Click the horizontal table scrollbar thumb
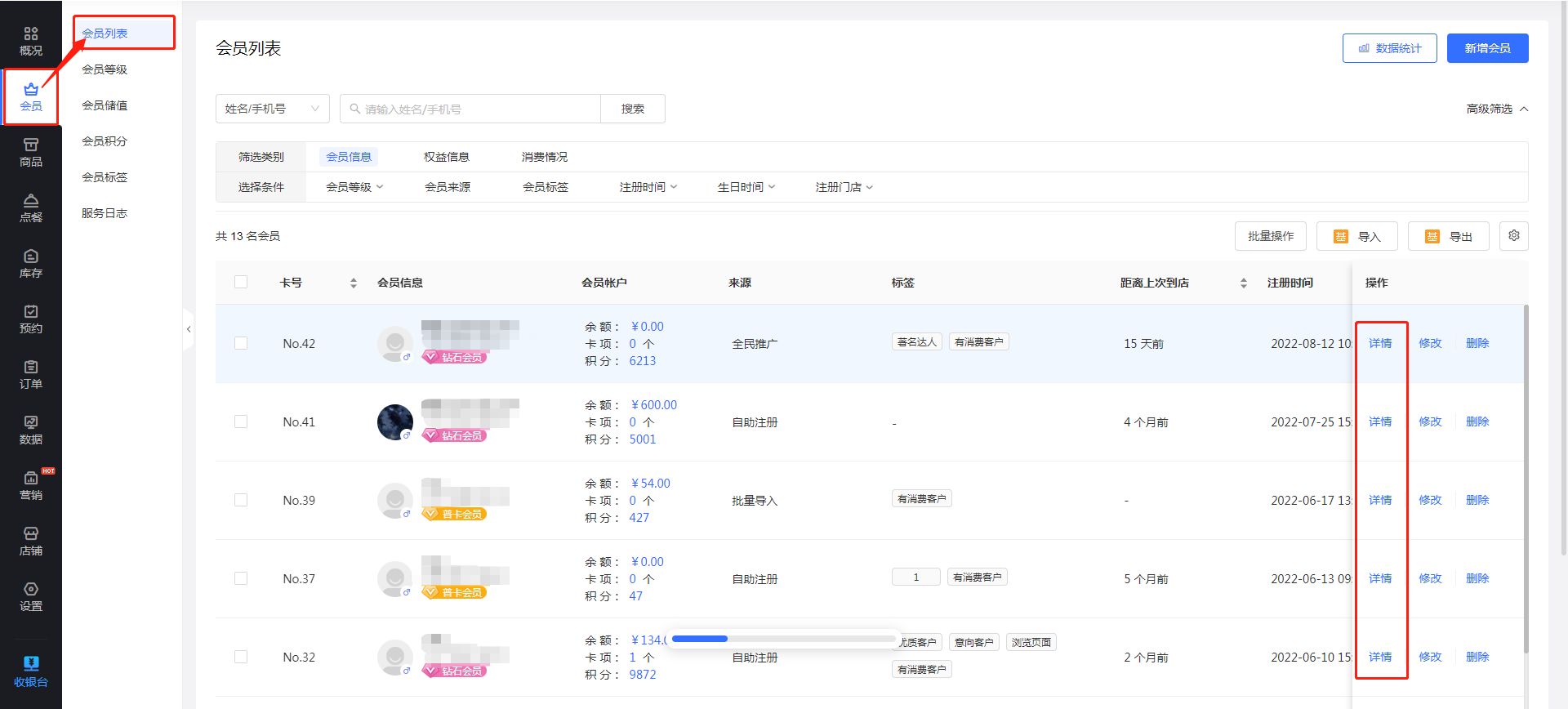This screenshot has width=1568, height=709. pyautogui.click(x=700, y=639)
